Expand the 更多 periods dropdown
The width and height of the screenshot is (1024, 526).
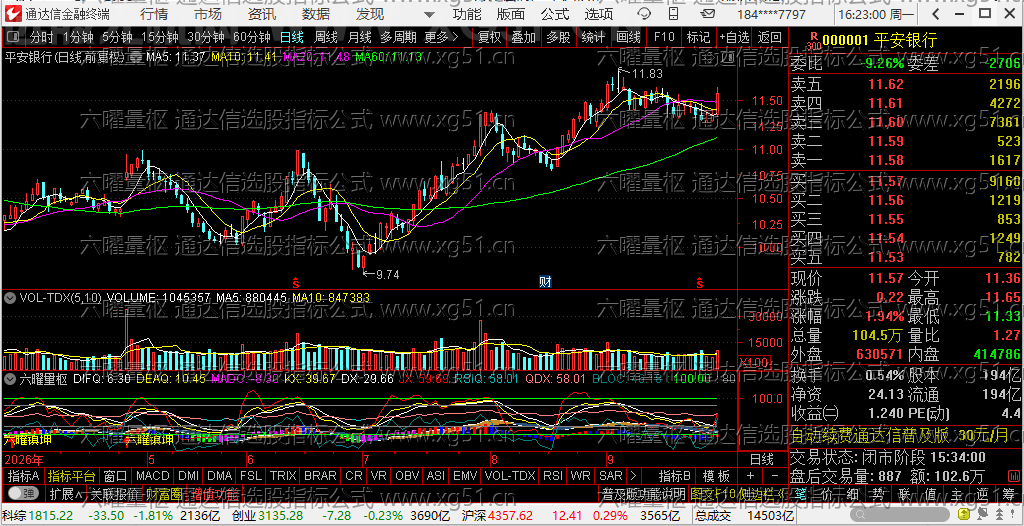tap(441, 37)
